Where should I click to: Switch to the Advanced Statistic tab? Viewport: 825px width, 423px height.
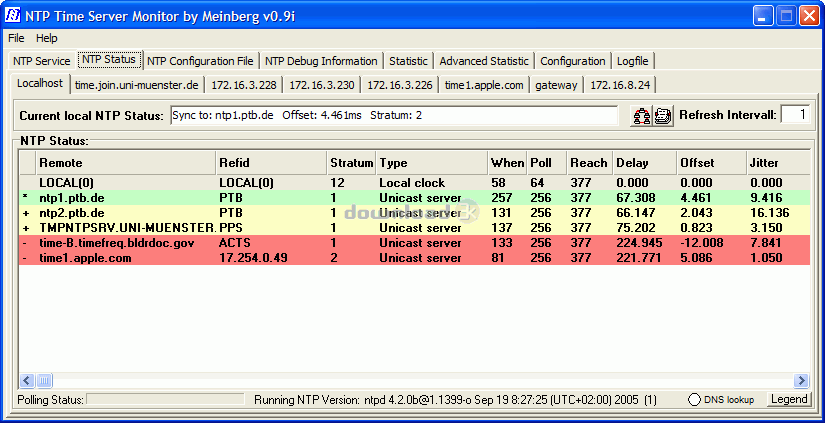(x=484, y=61)
